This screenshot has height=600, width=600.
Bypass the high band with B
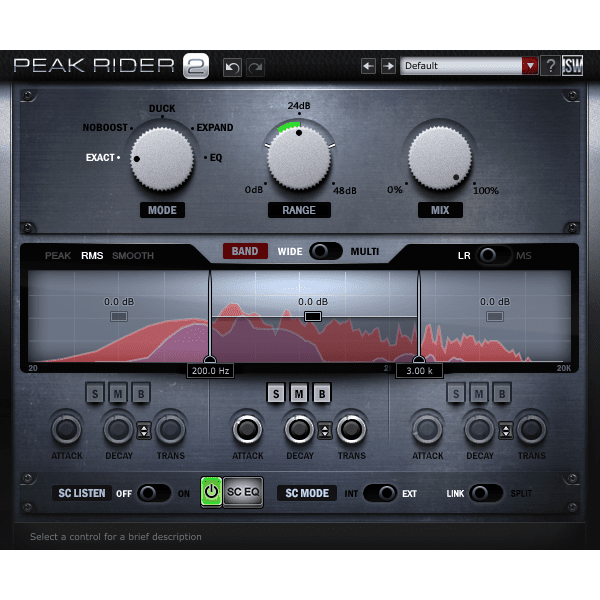[x=502, y=393]
